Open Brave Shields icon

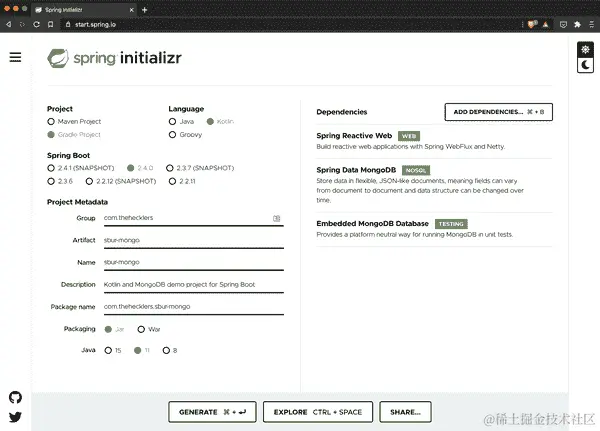pos(532,24)
